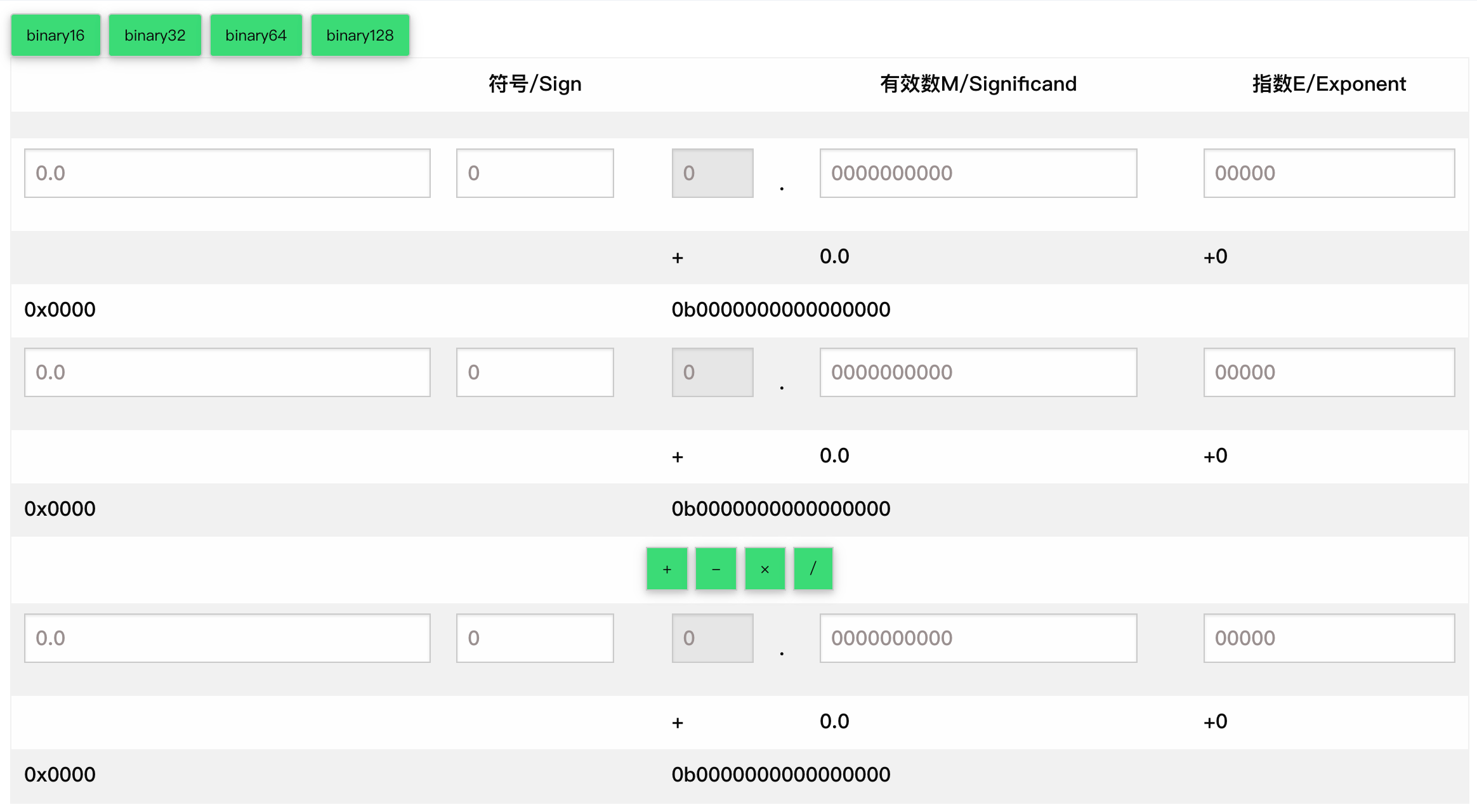Screen dimensions: 1477x812
Task: Click first operand decimal value field
Action: click(x=227, y=173)
